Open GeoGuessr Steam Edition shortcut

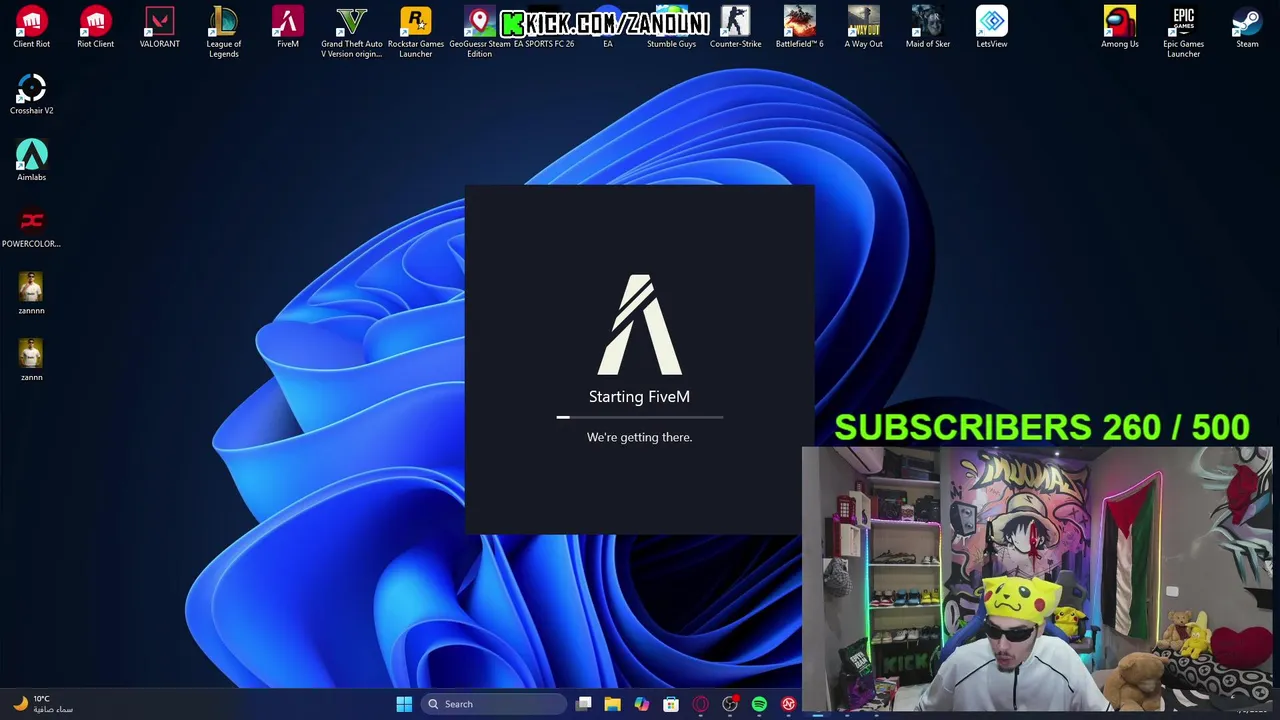pyautogui.click(x=479, y=32)
